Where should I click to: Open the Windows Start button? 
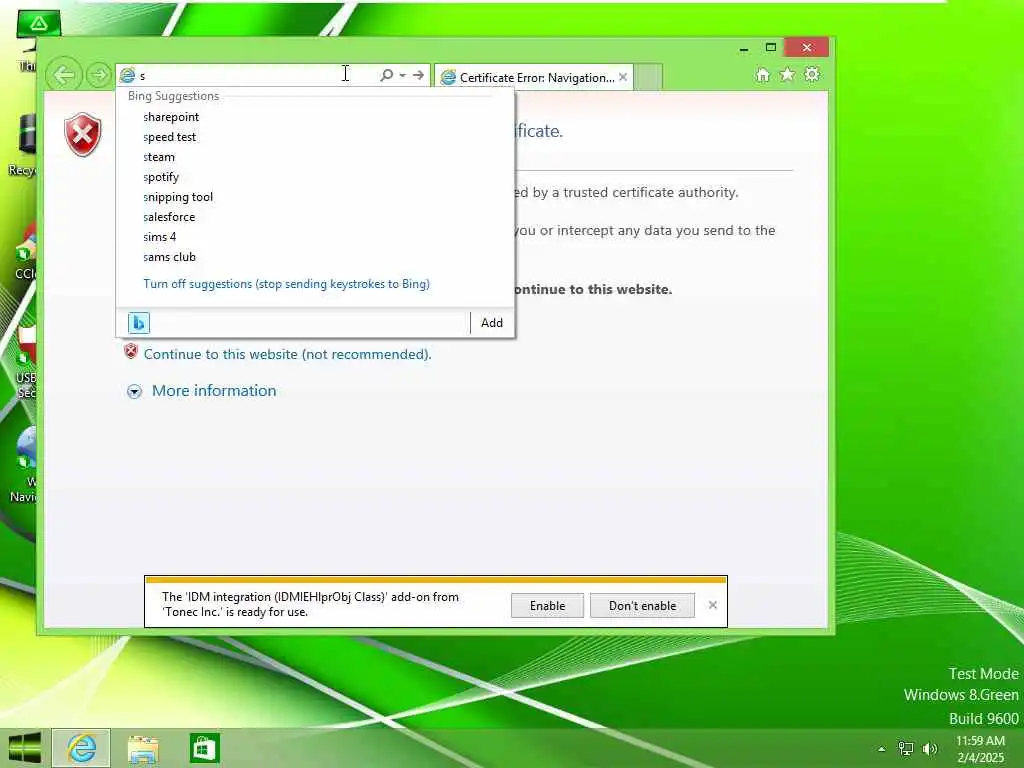click(25, 748)
